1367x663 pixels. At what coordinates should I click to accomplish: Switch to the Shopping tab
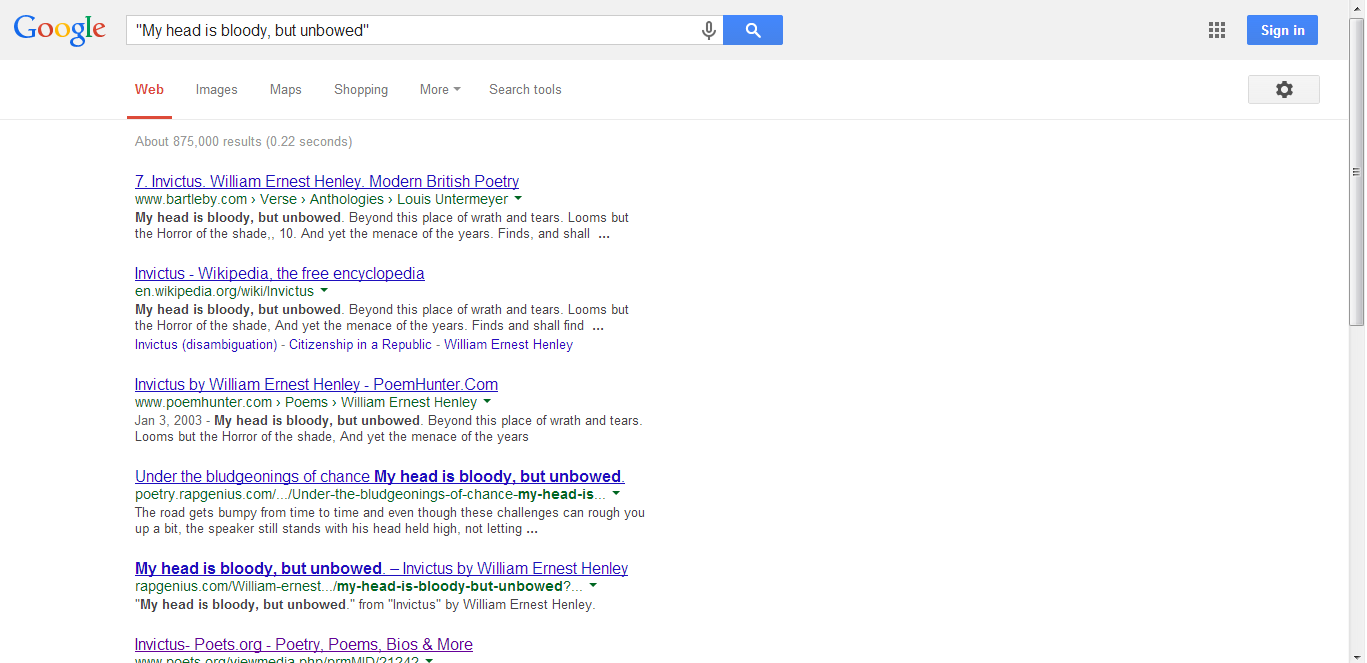tap(361, 89)
